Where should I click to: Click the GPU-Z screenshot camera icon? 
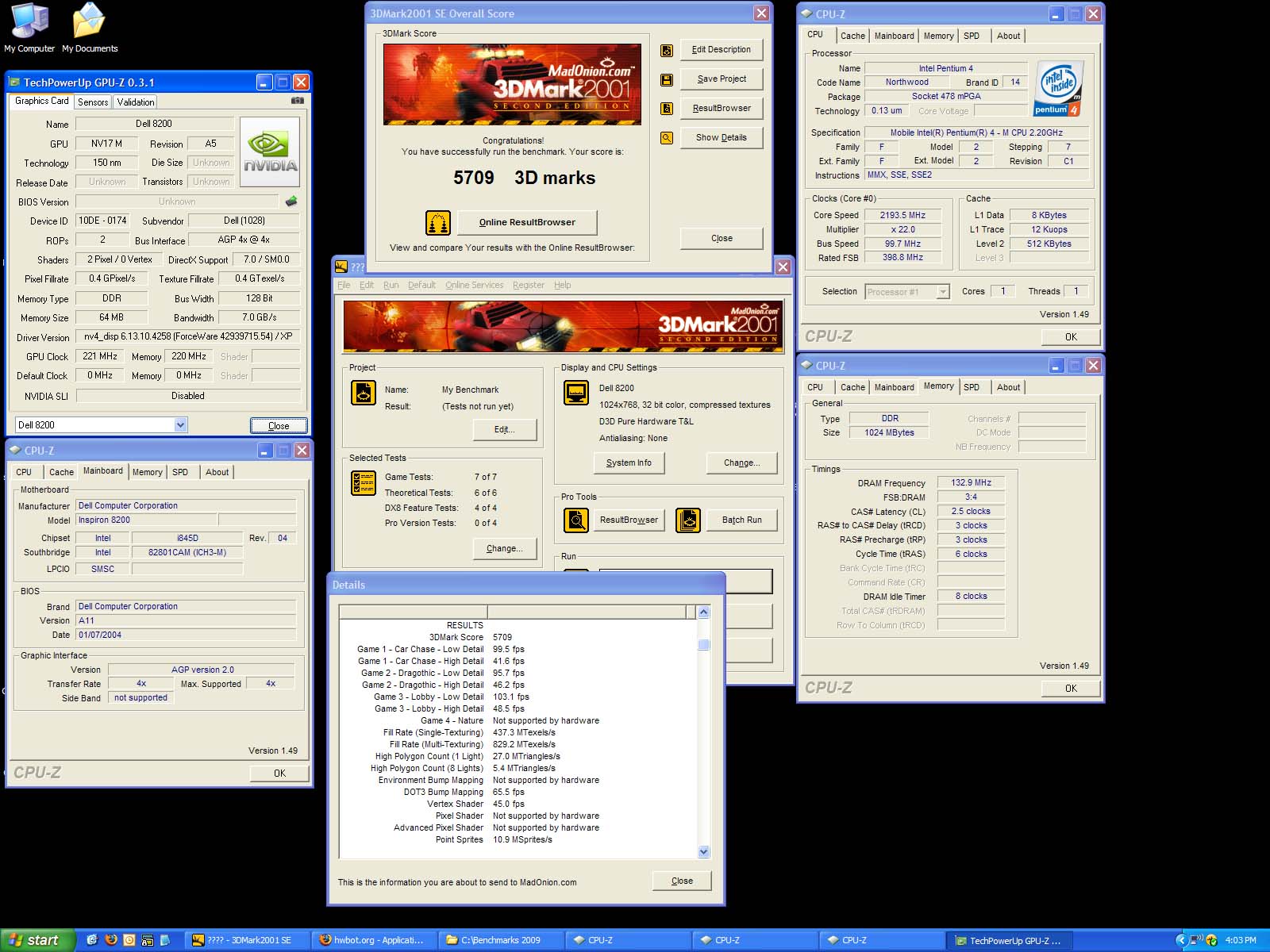pyautogui.click(x=298, y=101)
